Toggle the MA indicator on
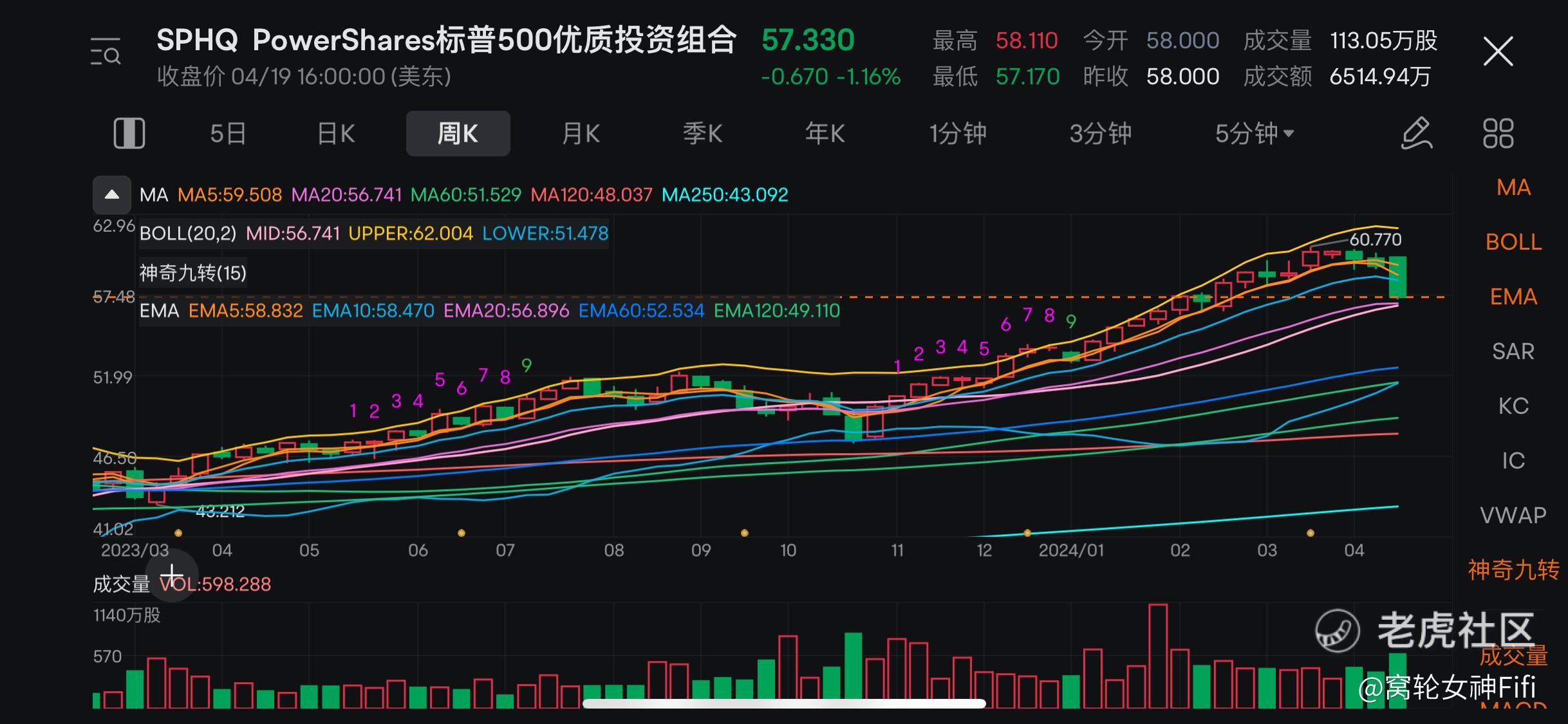This screenshot has width=1568, height=724. pyautogui.click(x=1513, y=187)
